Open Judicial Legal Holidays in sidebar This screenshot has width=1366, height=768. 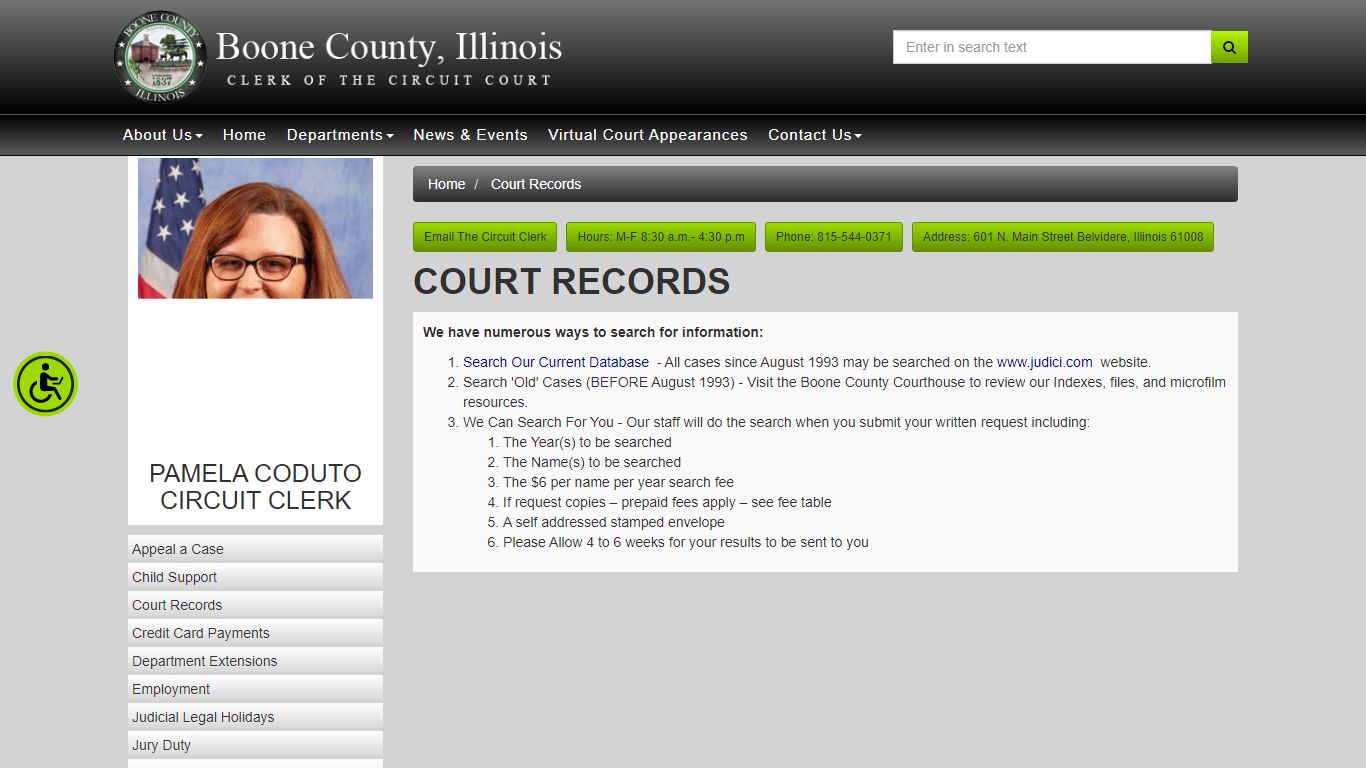[x=255, y=717]
